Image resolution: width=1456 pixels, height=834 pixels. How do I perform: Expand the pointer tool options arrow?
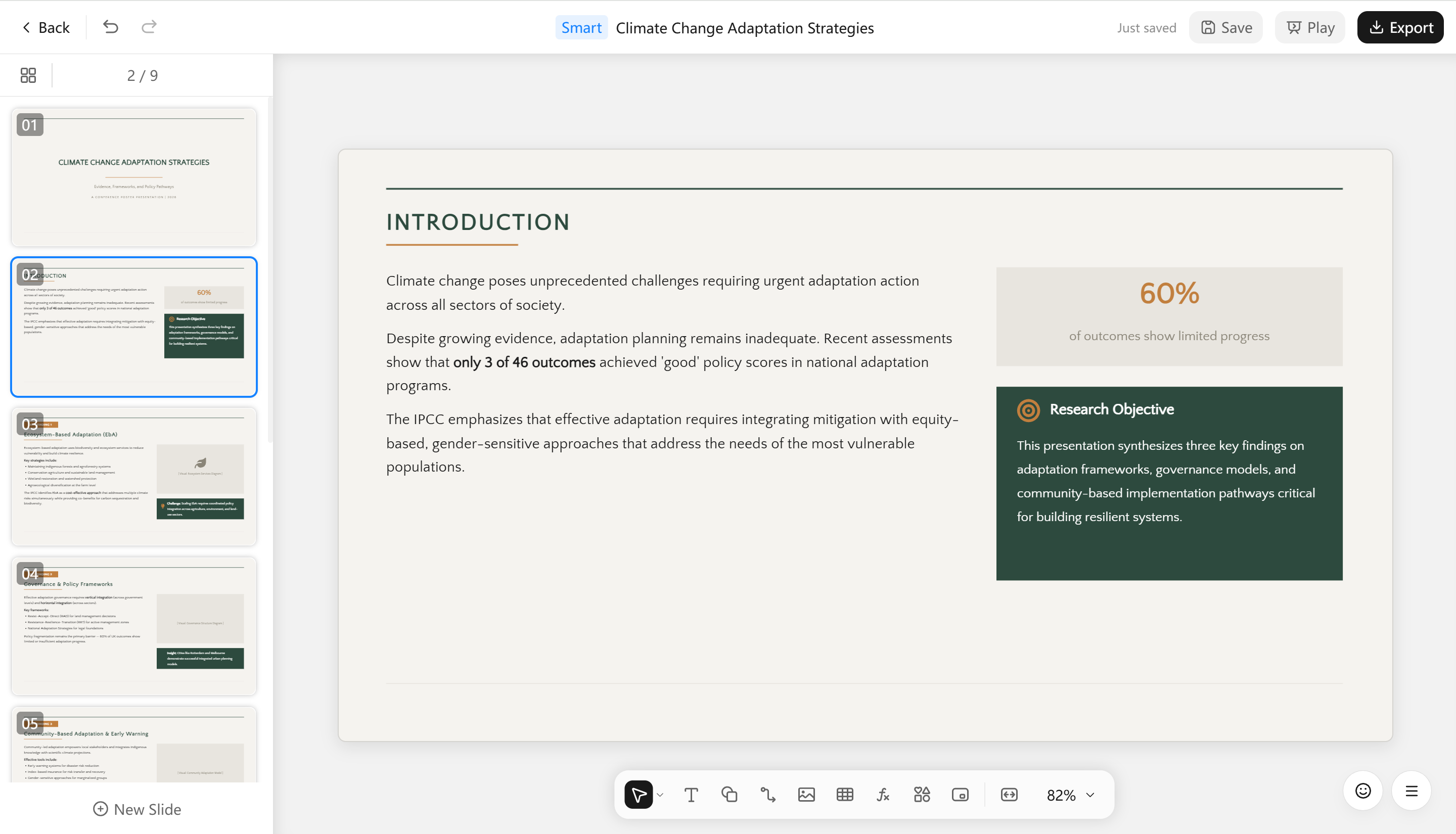pyautogui.click(x=660, y=795)
